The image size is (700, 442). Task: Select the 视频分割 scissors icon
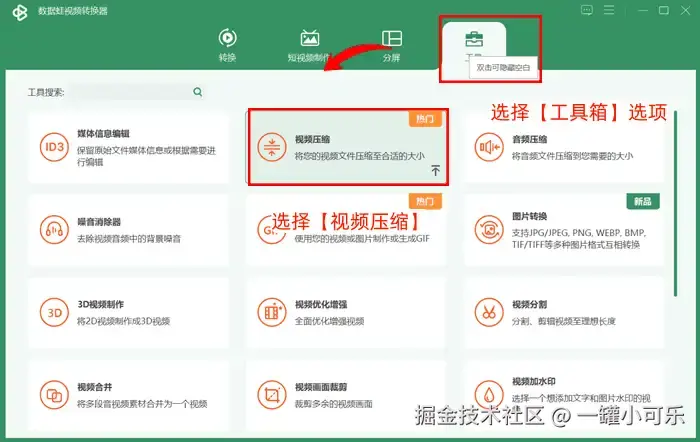pyautogui.click(x=489, y=313)
